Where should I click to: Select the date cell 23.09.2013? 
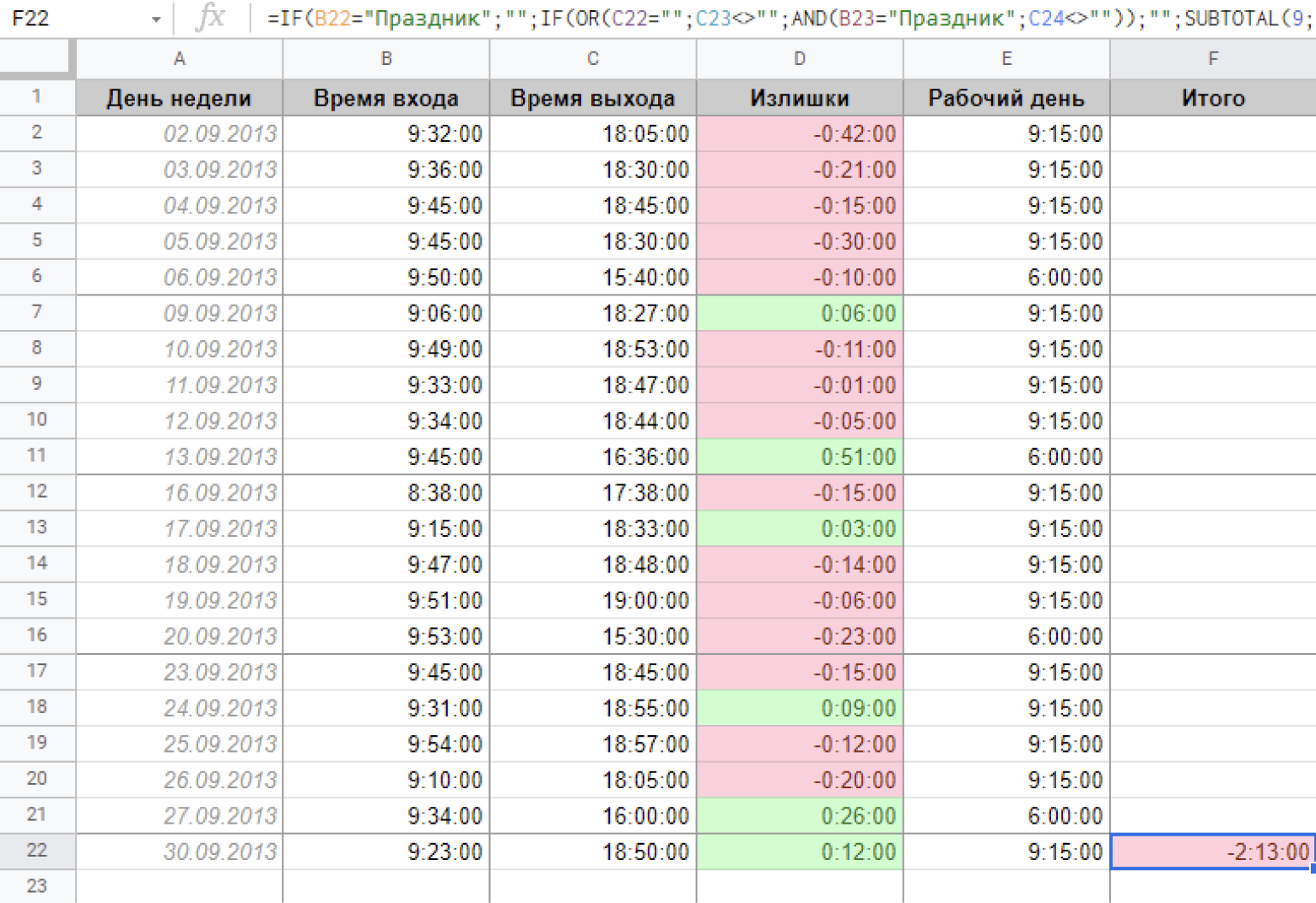point(179,673)
